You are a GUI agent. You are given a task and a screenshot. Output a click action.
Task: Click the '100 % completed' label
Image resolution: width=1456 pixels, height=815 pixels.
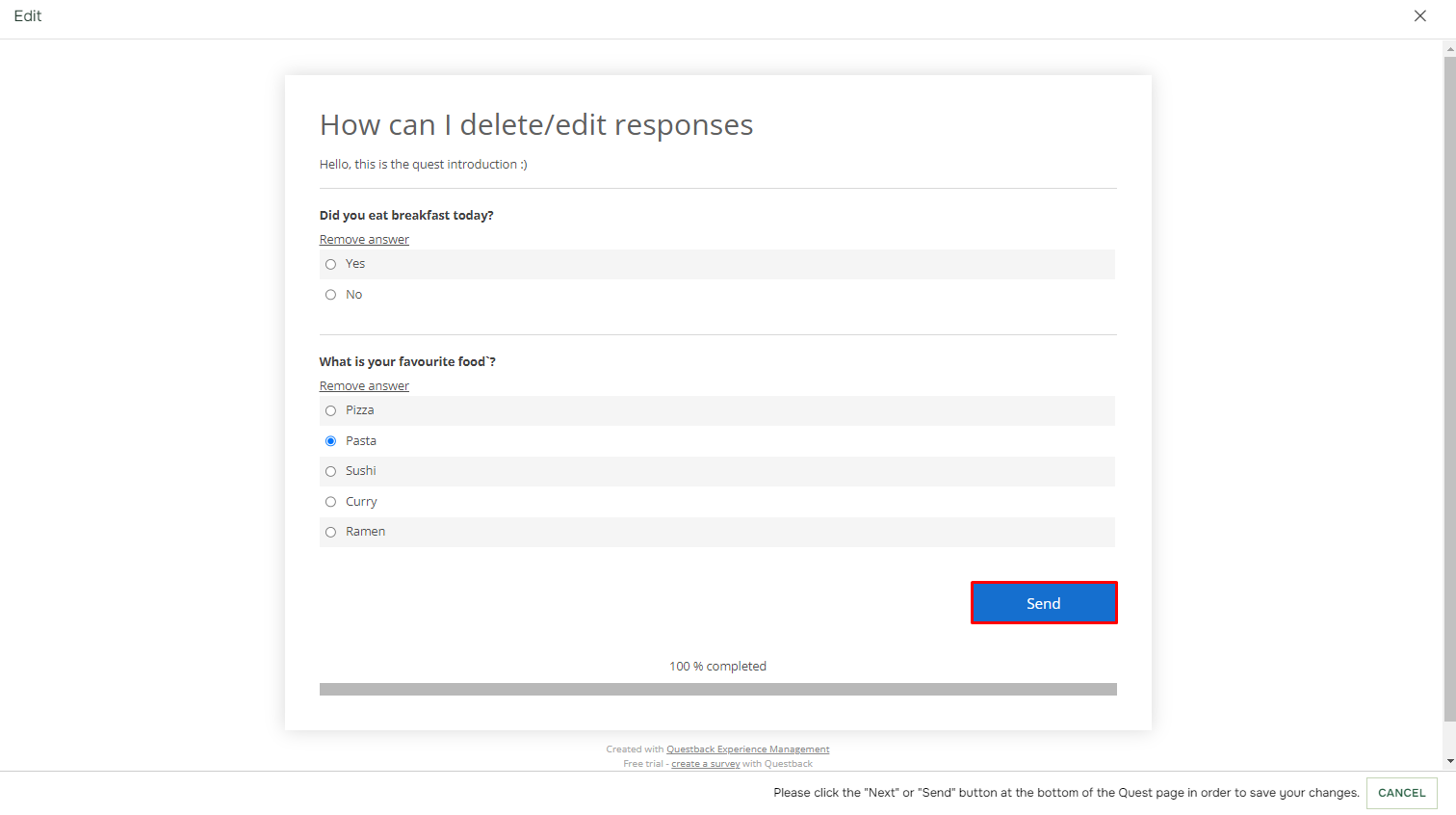point(718,667)
